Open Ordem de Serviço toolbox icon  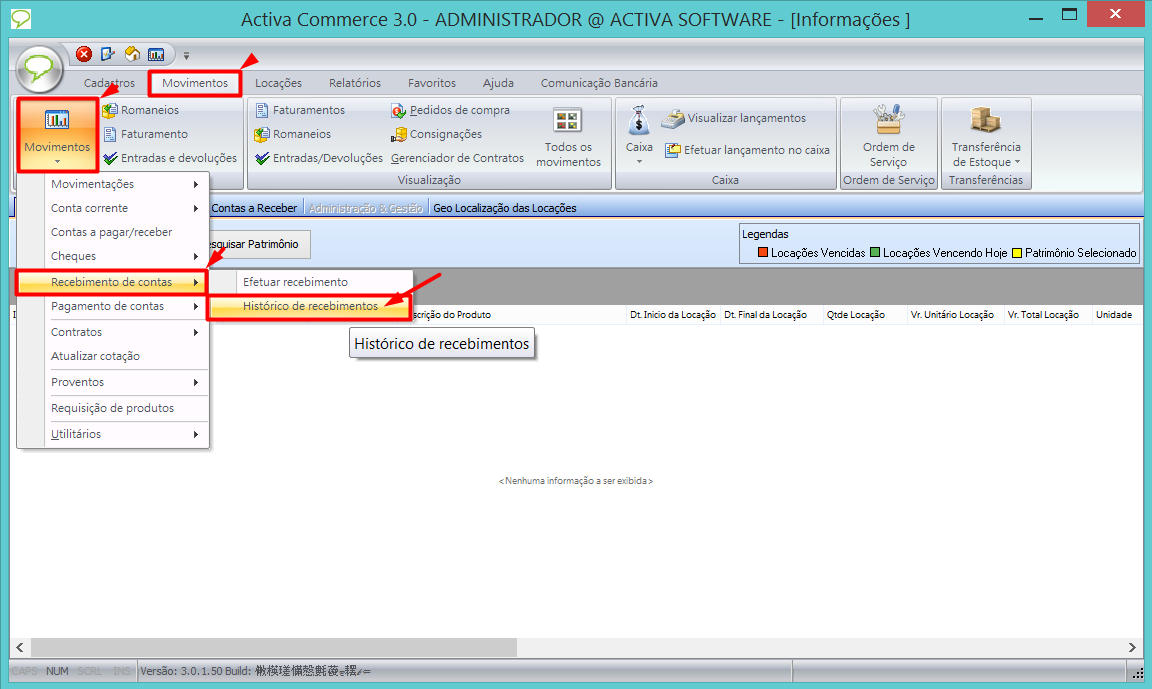[888, 121]
